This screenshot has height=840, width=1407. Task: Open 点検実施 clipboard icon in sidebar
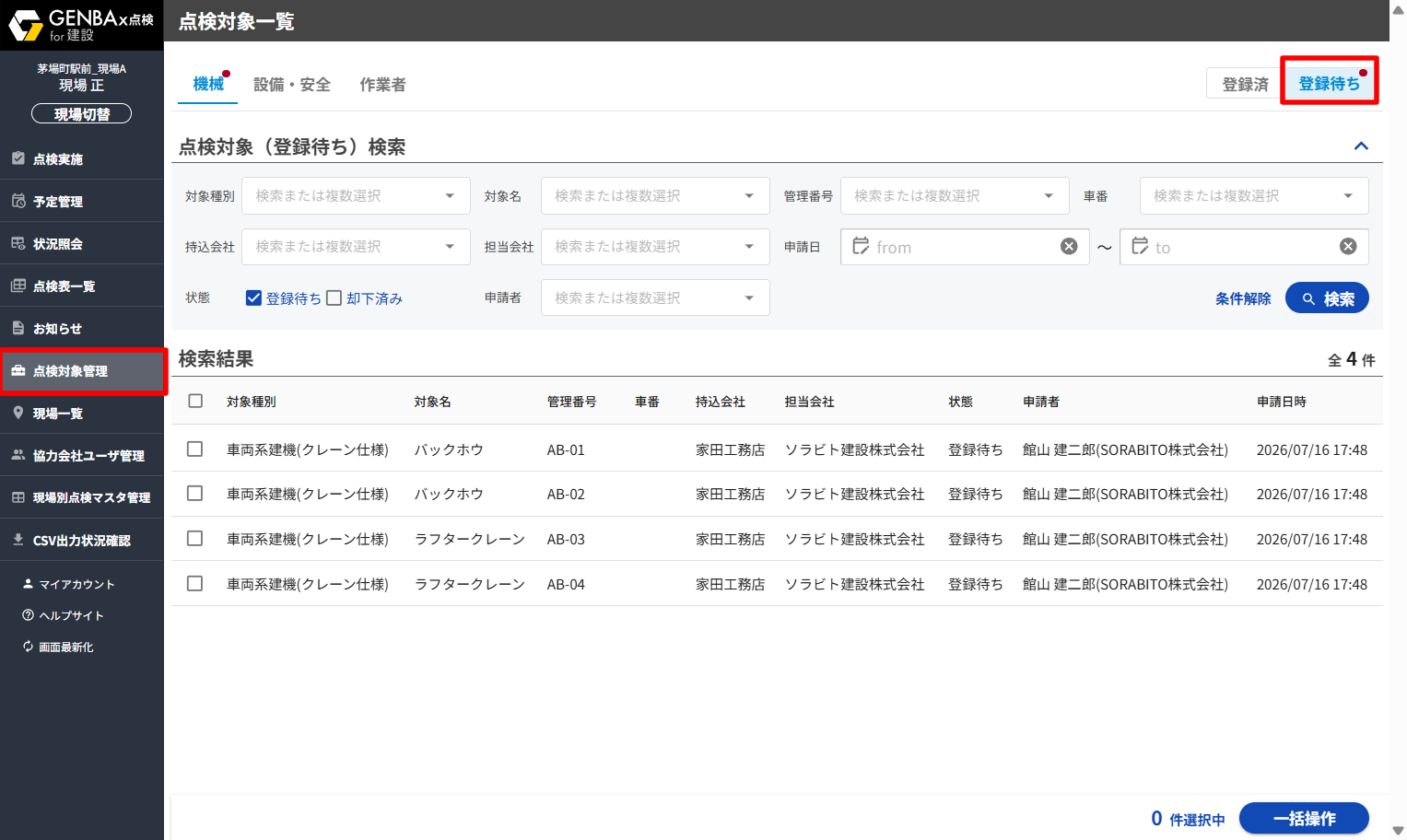tap(18, 158)
